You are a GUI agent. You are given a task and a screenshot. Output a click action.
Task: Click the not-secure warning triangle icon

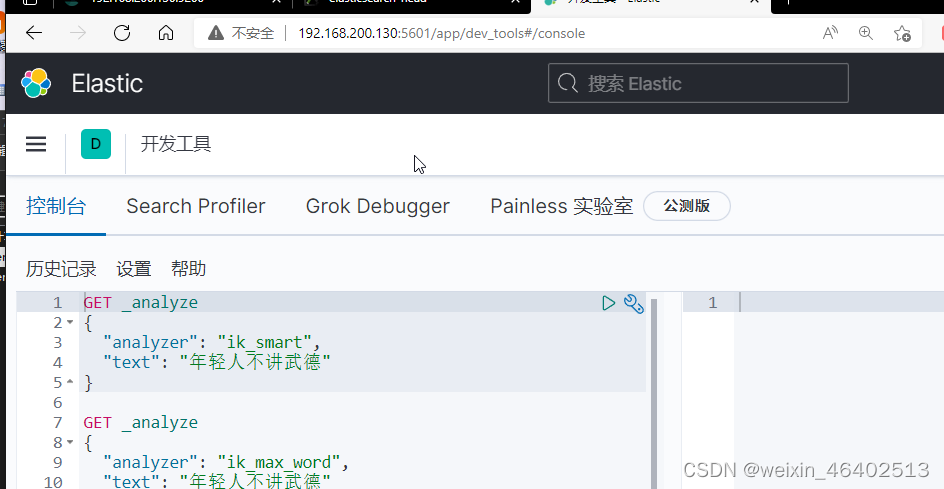(216, 33)
